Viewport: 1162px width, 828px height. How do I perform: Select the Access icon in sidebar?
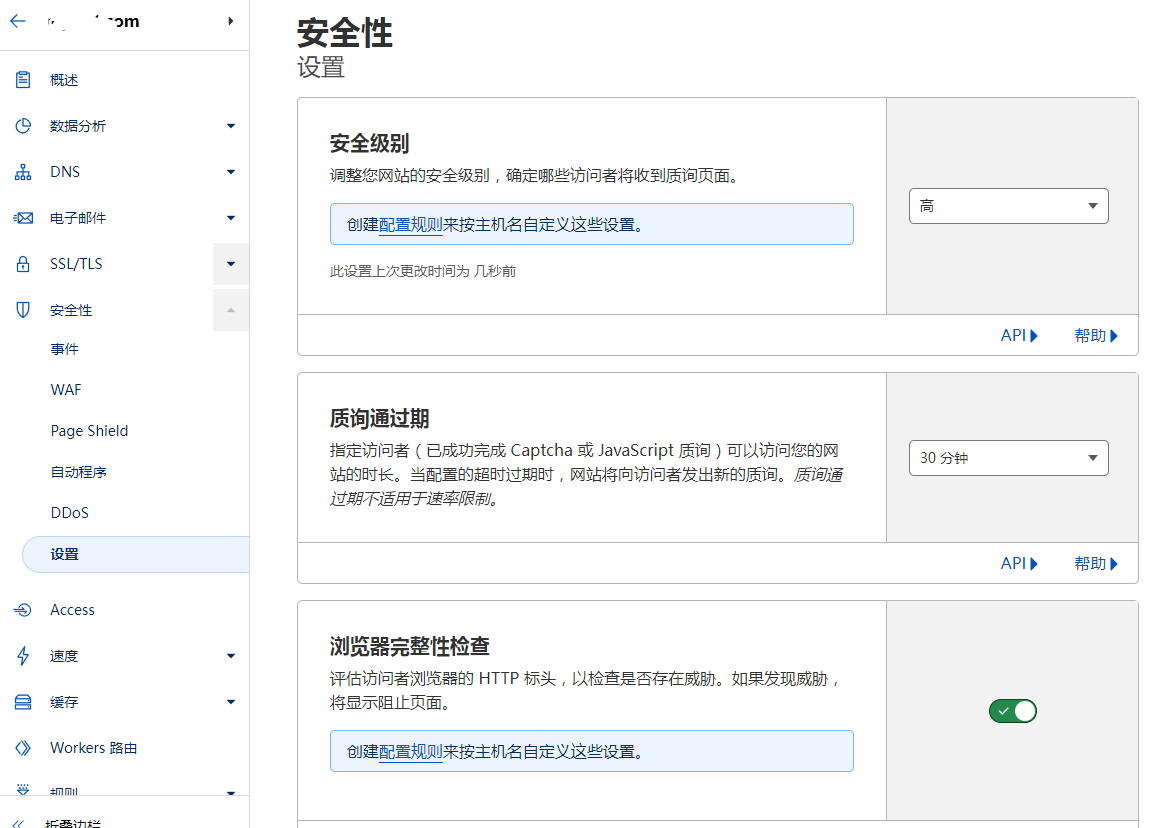(x=24, y=609)
